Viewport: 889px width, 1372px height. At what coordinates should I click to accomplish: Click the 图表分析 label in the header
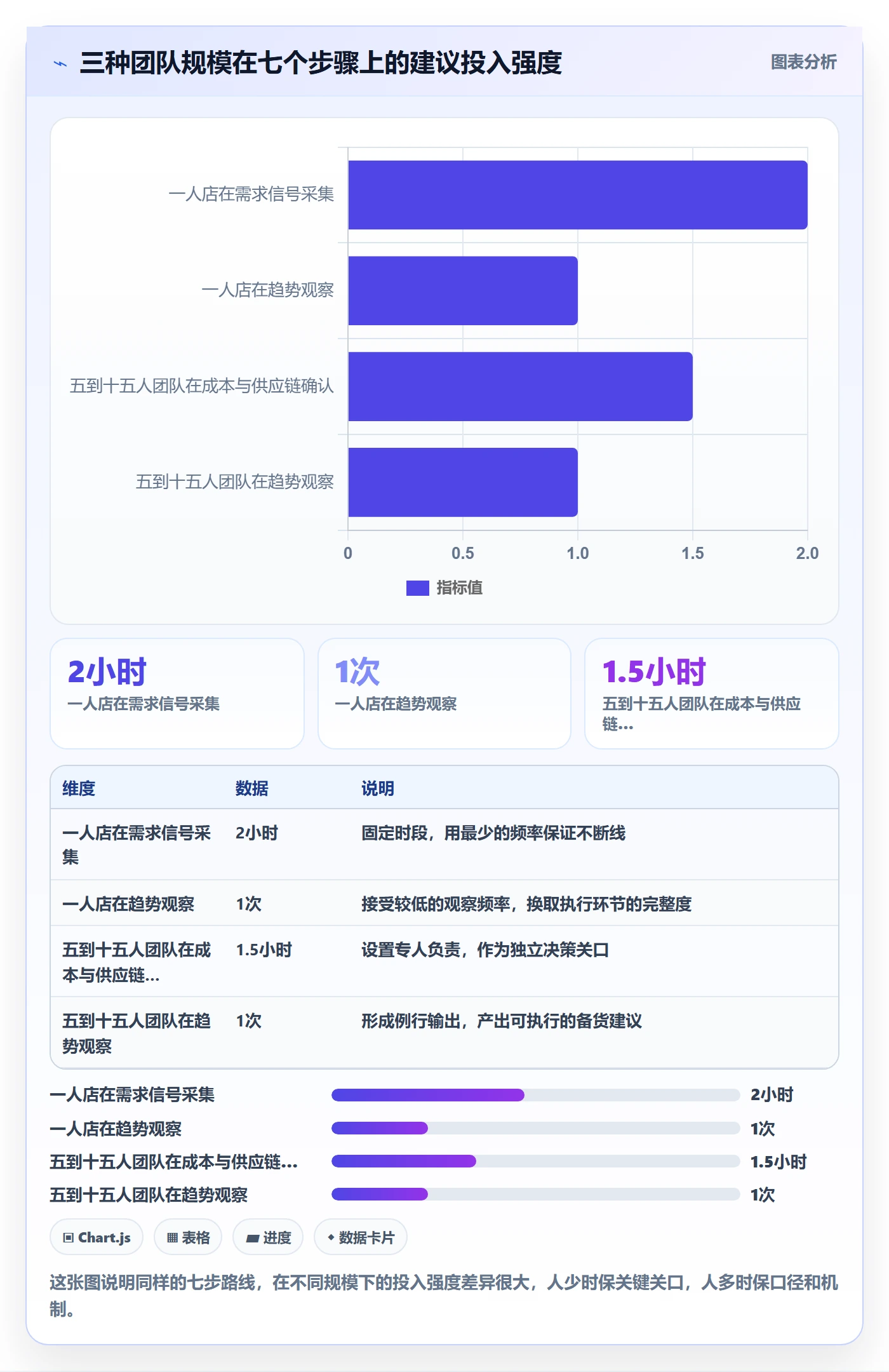coord(803,62)
